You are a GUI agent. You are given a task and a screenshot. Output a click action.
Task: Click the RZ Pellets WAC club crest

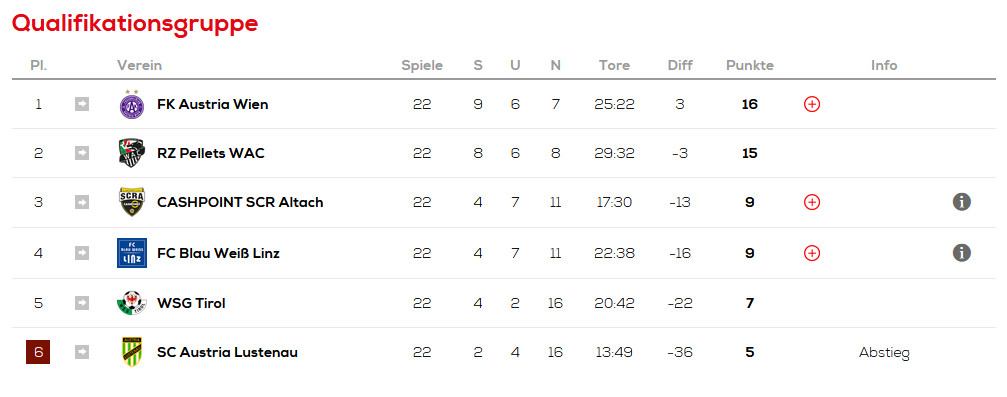[132, 154]
